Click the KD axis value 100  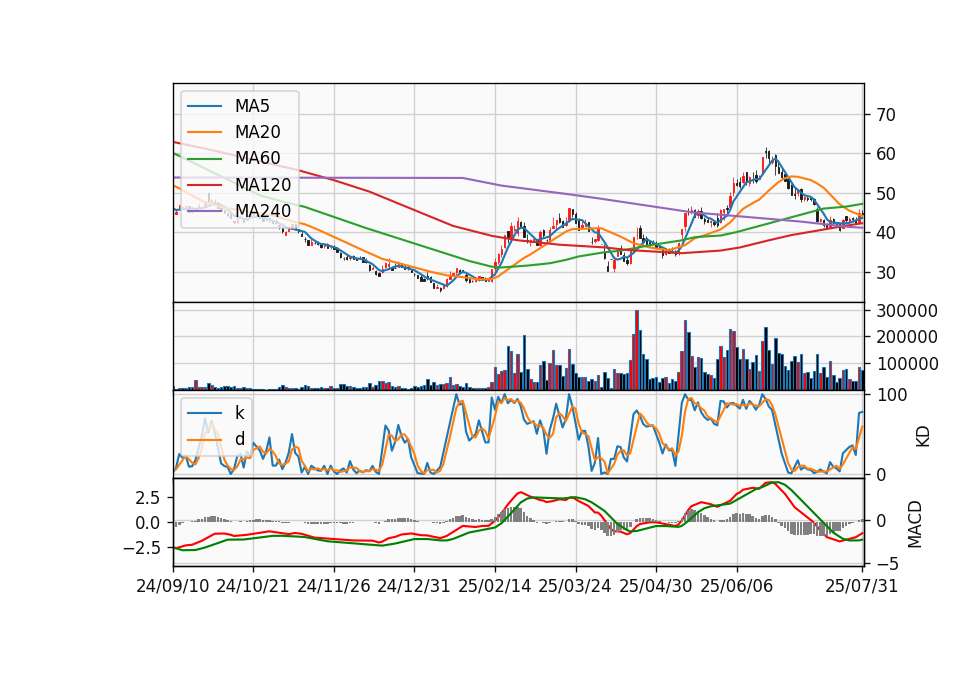892,395
